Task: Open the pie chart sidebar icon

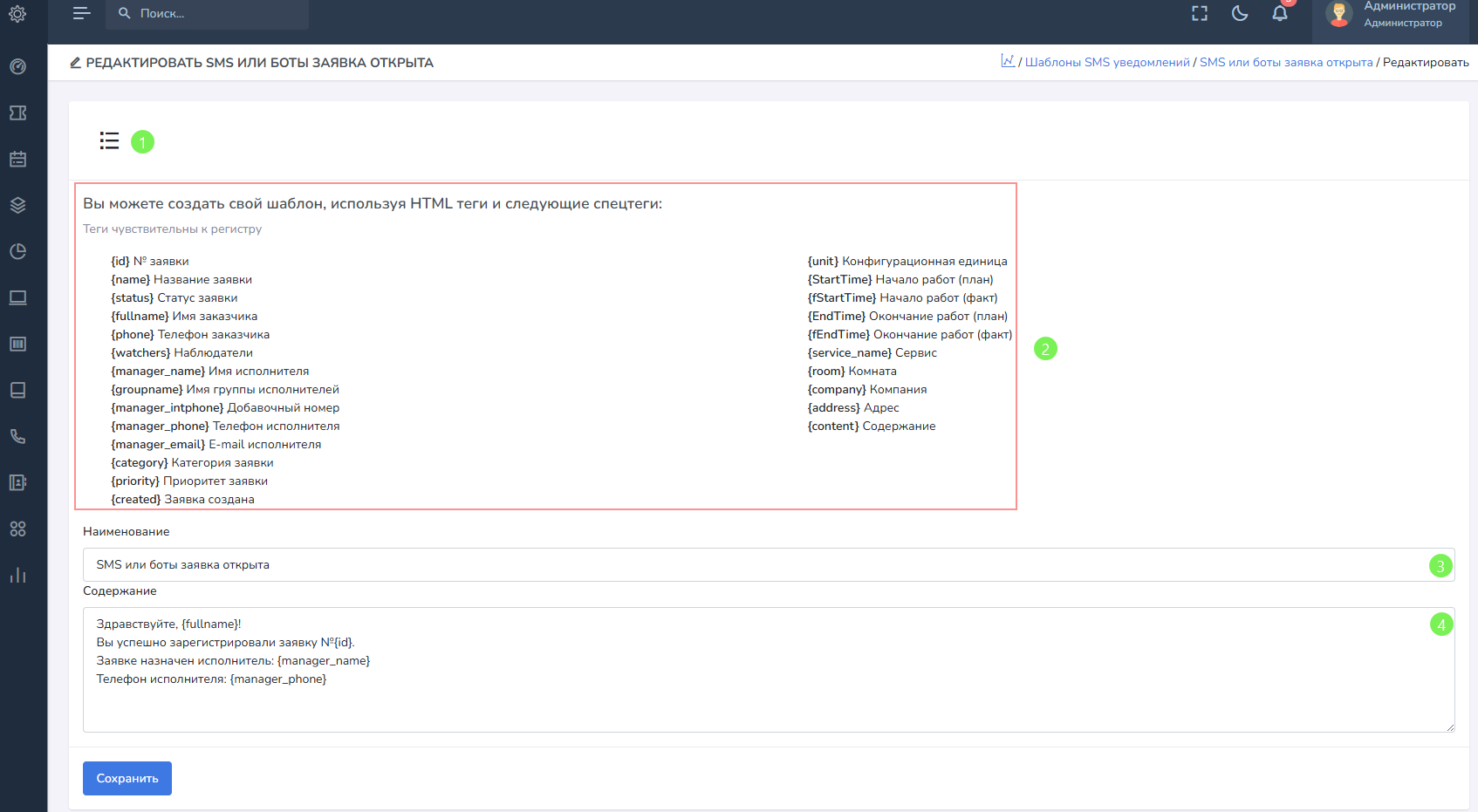Action: (x=17, y=252)
